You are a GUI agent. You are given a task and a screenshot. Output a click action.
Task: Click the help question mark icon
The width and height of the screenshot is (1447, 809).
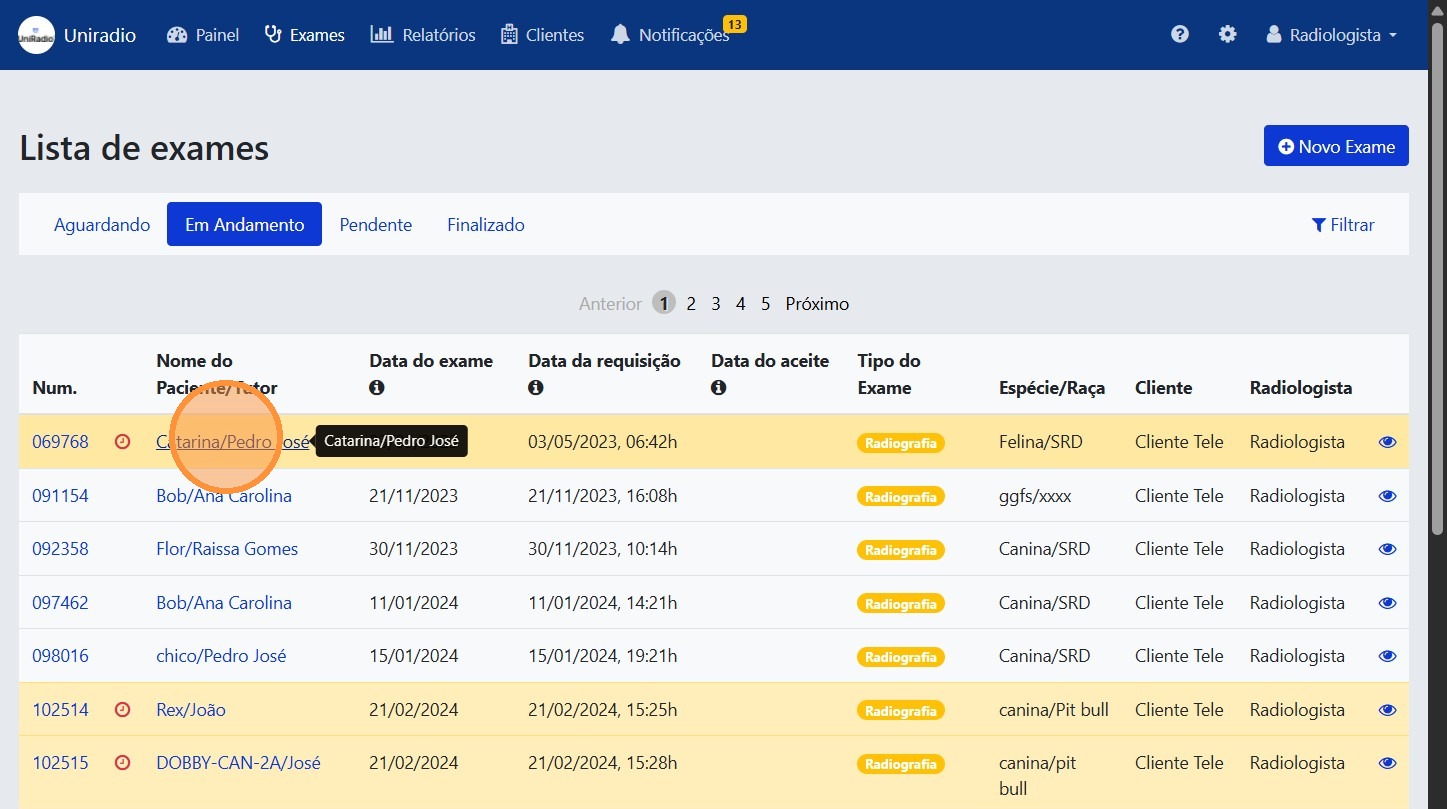click(x=1180, y=34)
